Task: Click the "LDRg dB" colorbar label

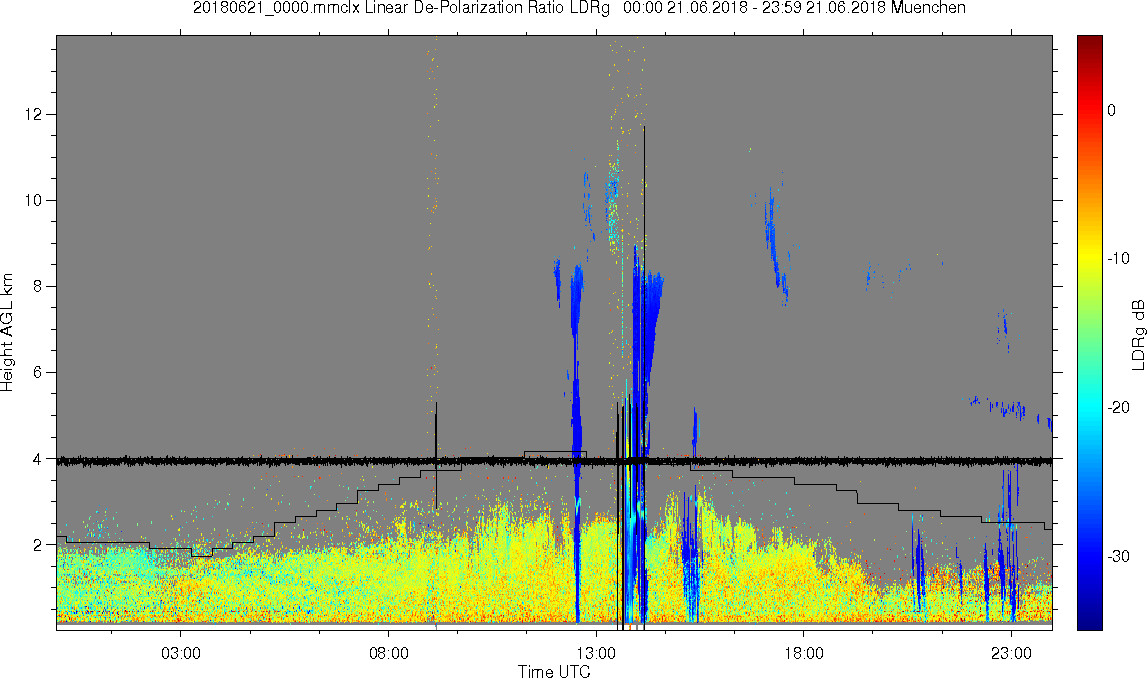Action: 1137,334
